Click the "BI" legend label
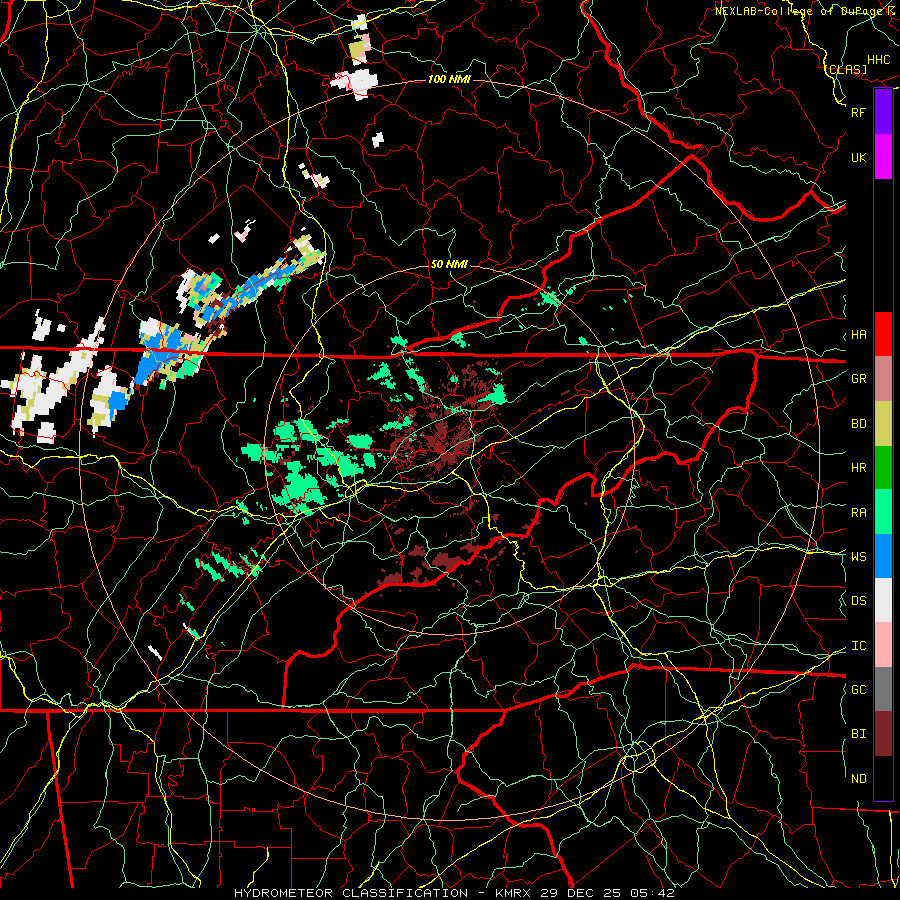 coord(858,734)
